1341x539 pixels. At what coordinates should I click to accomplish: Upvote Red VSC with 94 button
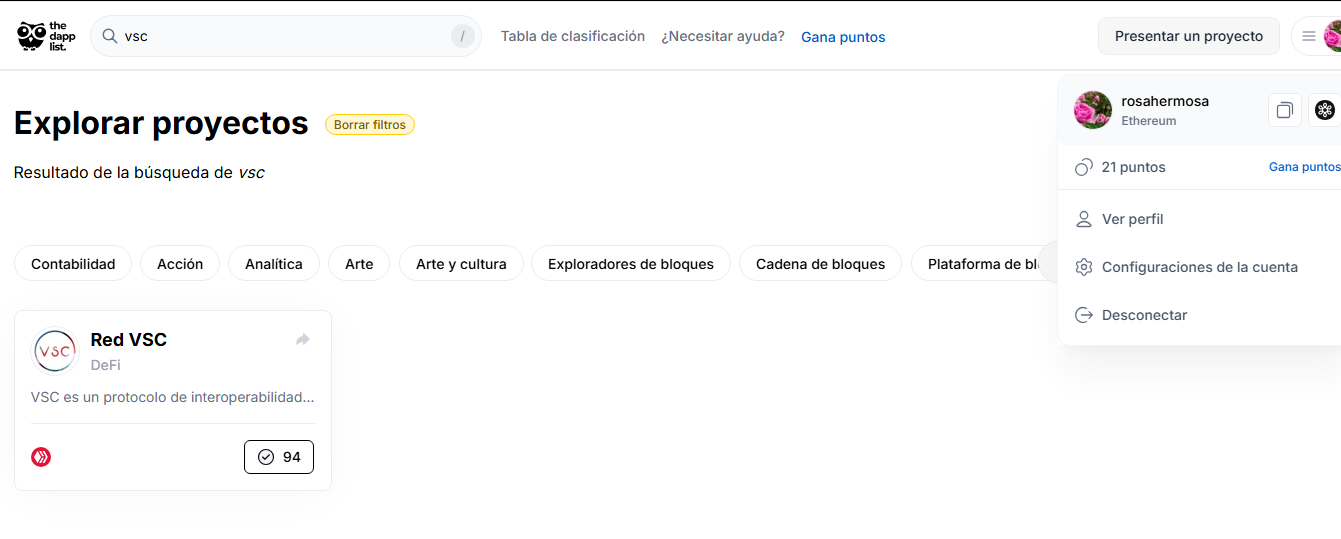[x=279, y=457]
